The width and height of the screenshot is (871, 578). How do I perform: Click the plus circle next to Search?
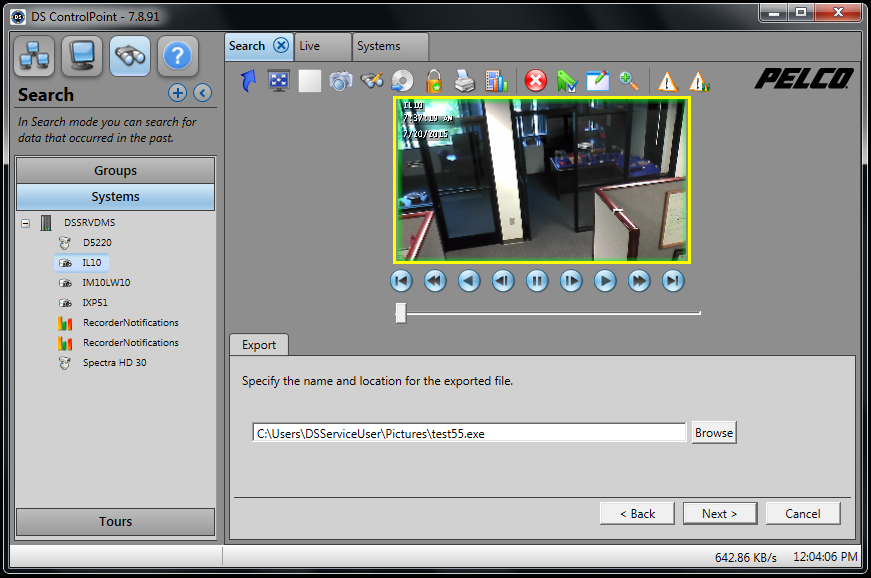pos(178,93)
